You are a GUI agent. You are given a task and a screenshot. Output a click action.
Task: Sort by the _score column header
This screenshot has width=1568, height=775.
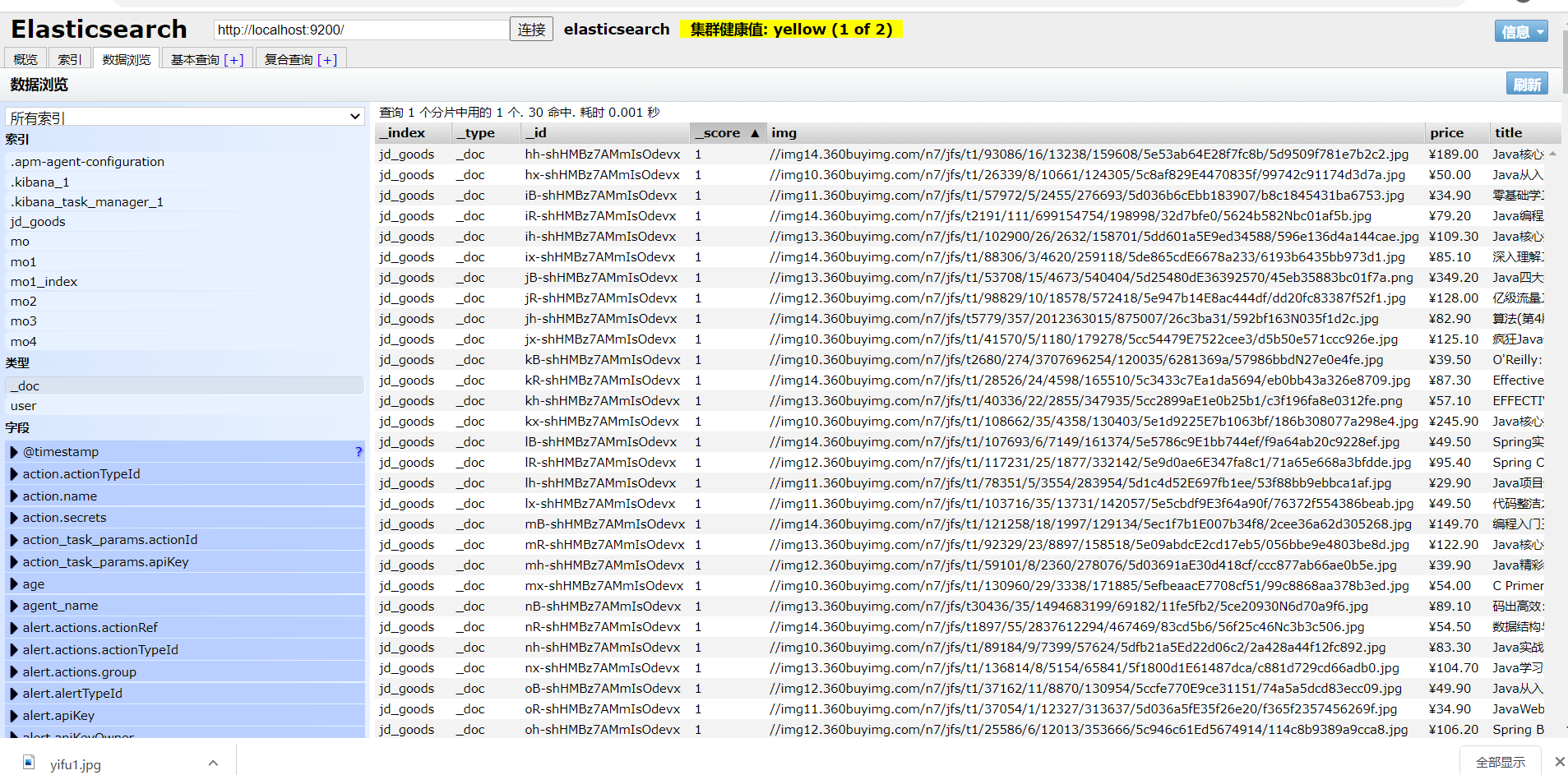728,132
